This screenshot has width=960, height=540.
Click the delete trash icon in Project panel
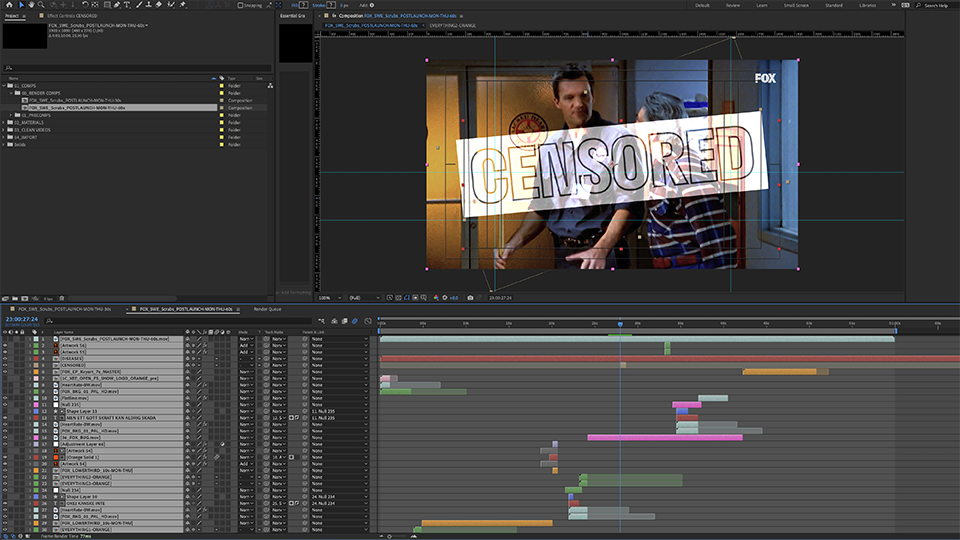pyautogui.click(x=62, y=298)
